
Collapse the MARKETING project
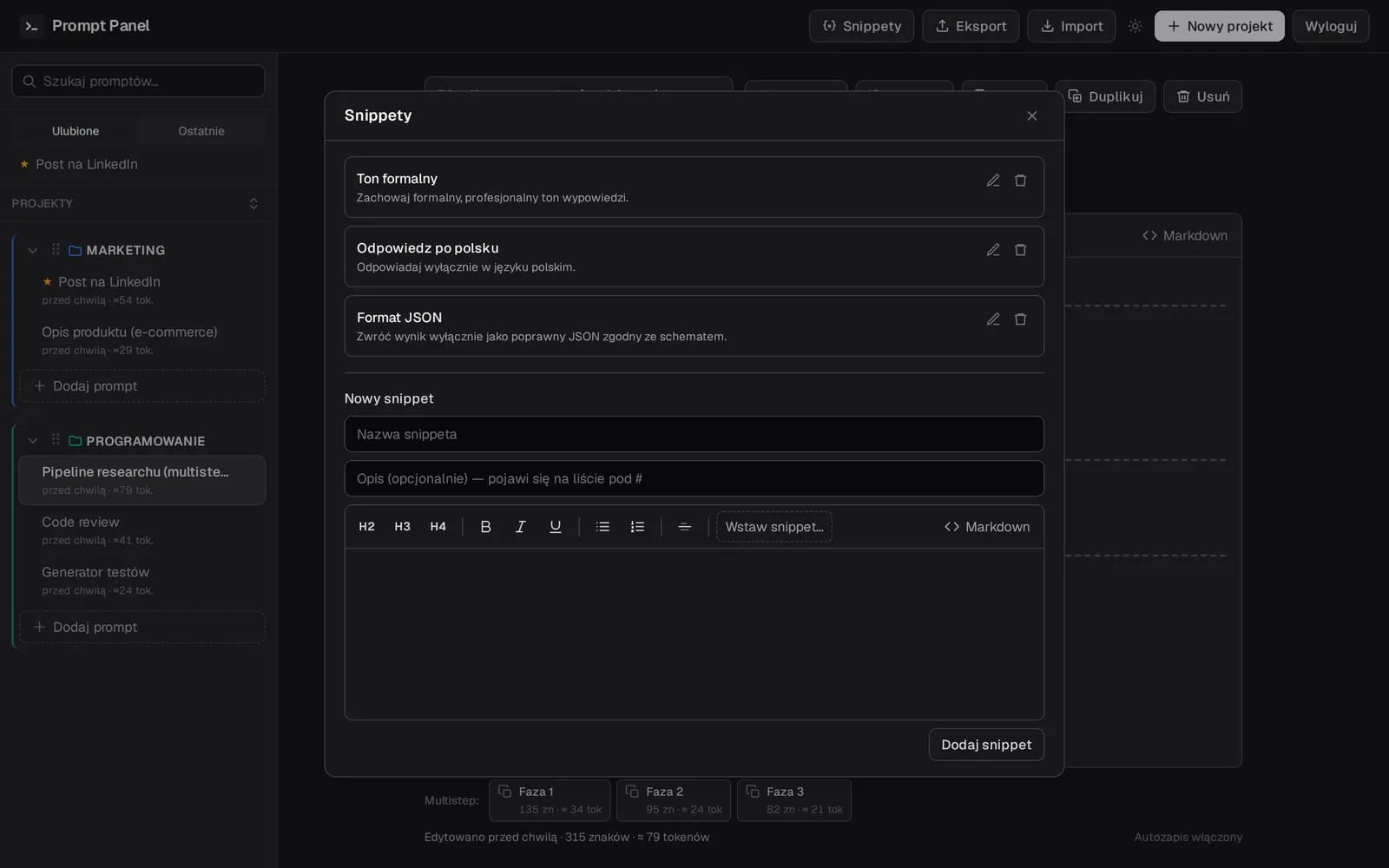(33, 250)
